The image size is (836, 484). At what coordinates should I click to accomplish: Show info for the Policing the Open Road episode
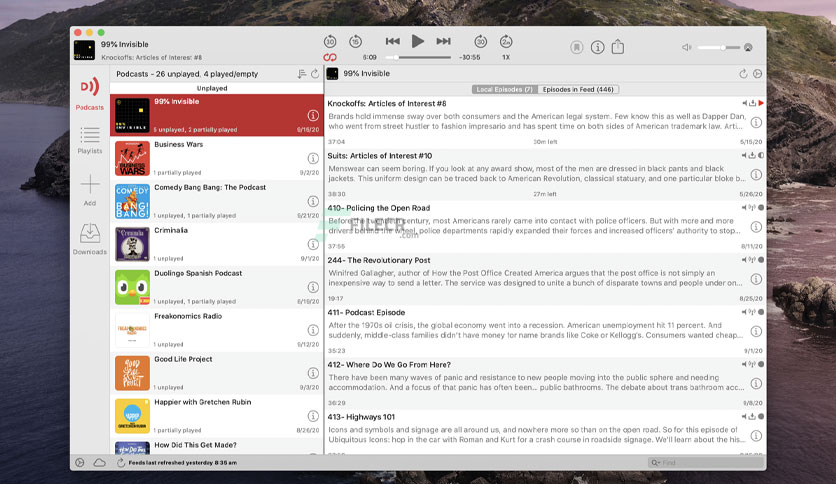(x=756, y=227)
